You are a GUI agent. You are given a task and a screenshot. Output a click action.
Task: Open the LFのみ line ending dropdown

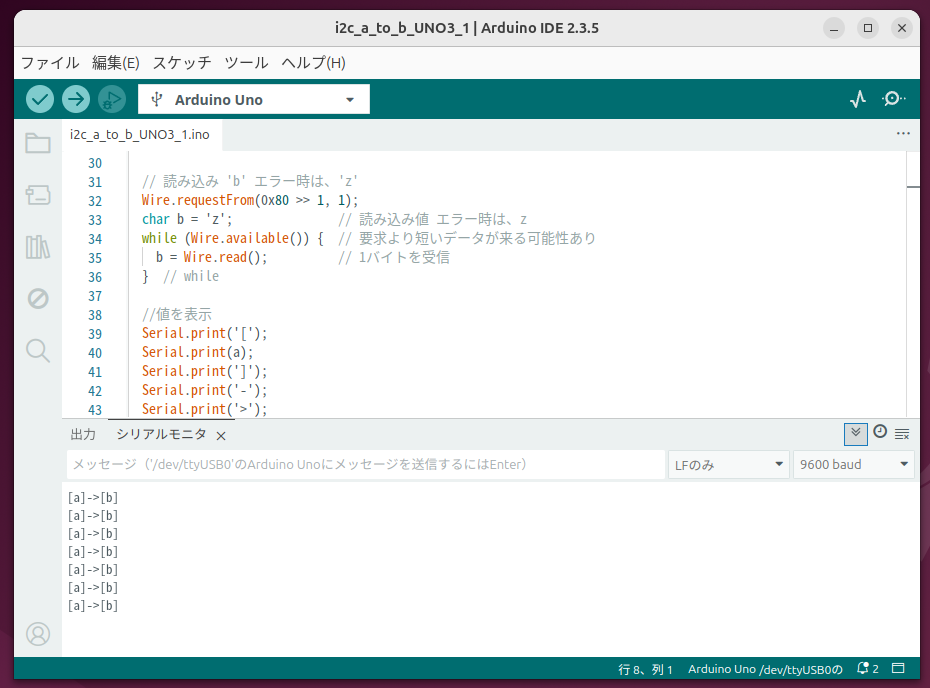tap(728, 464)
